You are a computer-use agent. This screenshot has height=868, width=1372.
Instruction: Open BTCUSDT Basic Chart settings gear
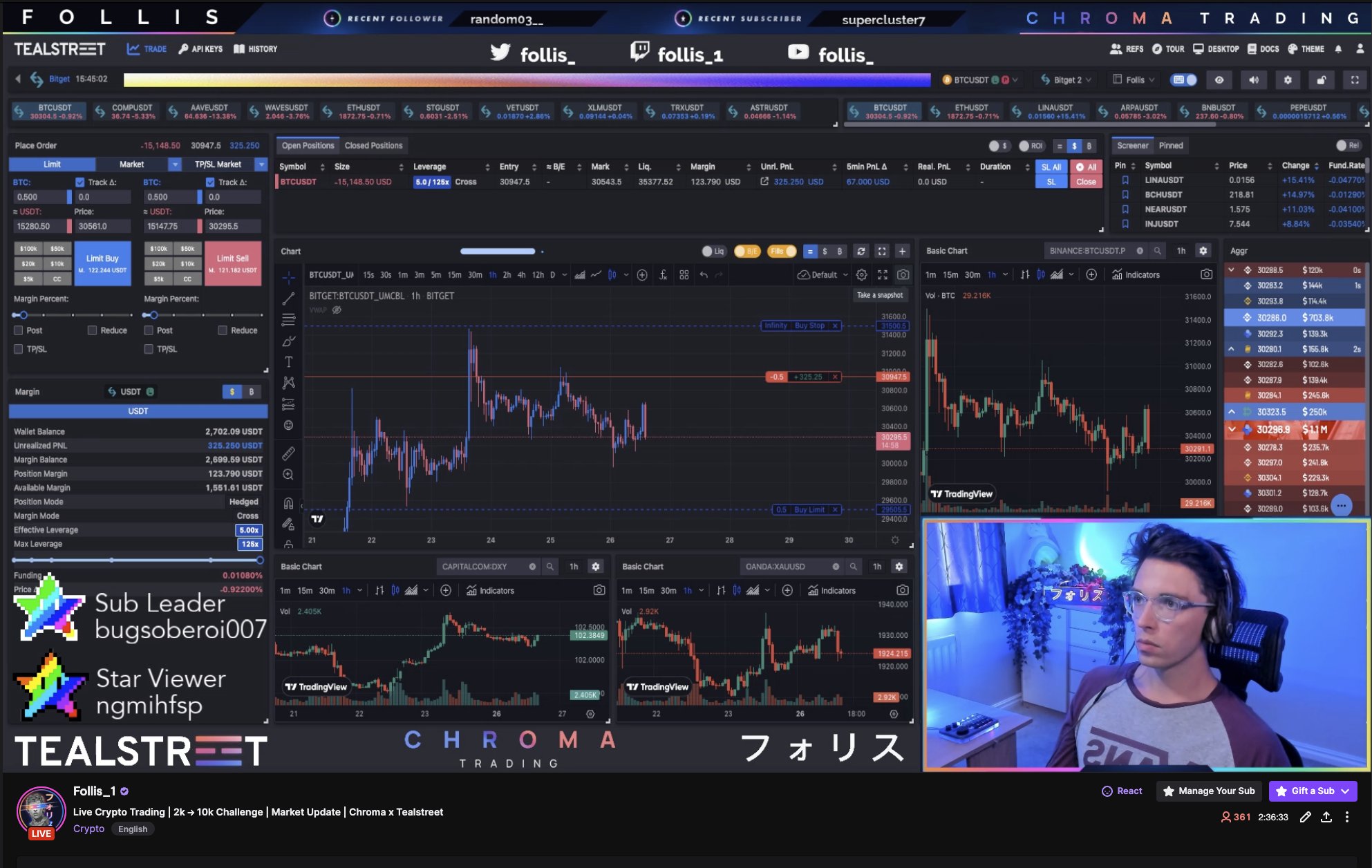point(1203,251)
